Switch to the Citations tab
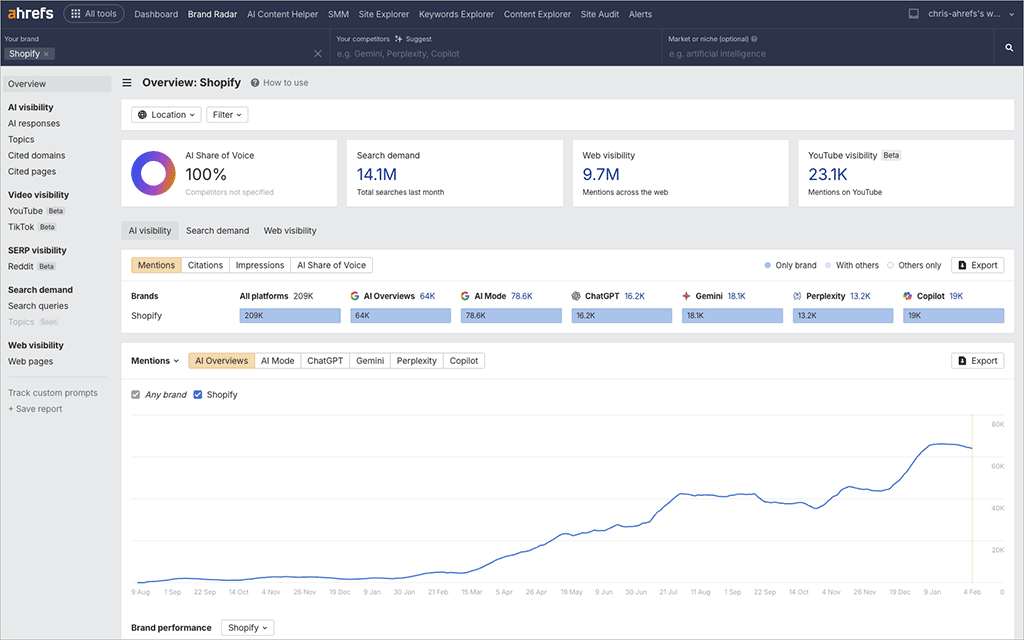This screenshot has width=1024, height=640. (x=205, y=265)
